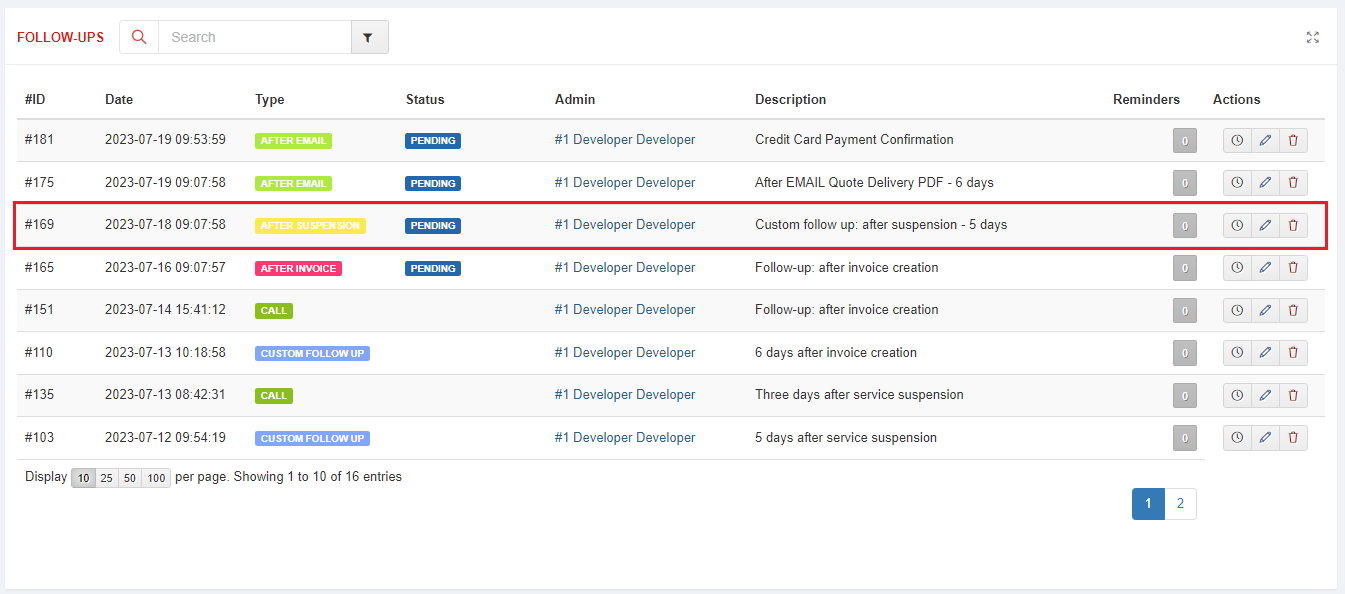The height and width of the screenshot is (594, 1345).
Task: Open reminder clock for follow-up #151
Action: (1237, 311)
